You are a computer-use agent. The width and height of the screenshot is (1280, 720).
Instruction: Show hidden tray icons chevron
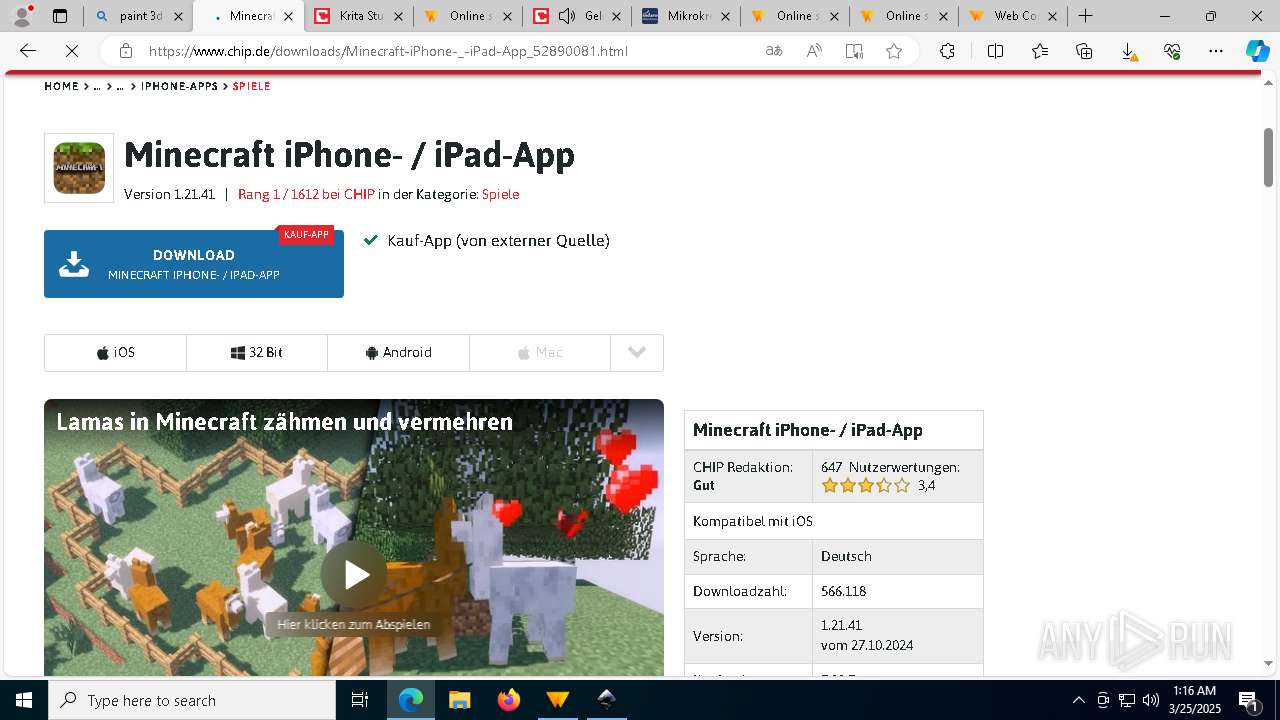1078,700
